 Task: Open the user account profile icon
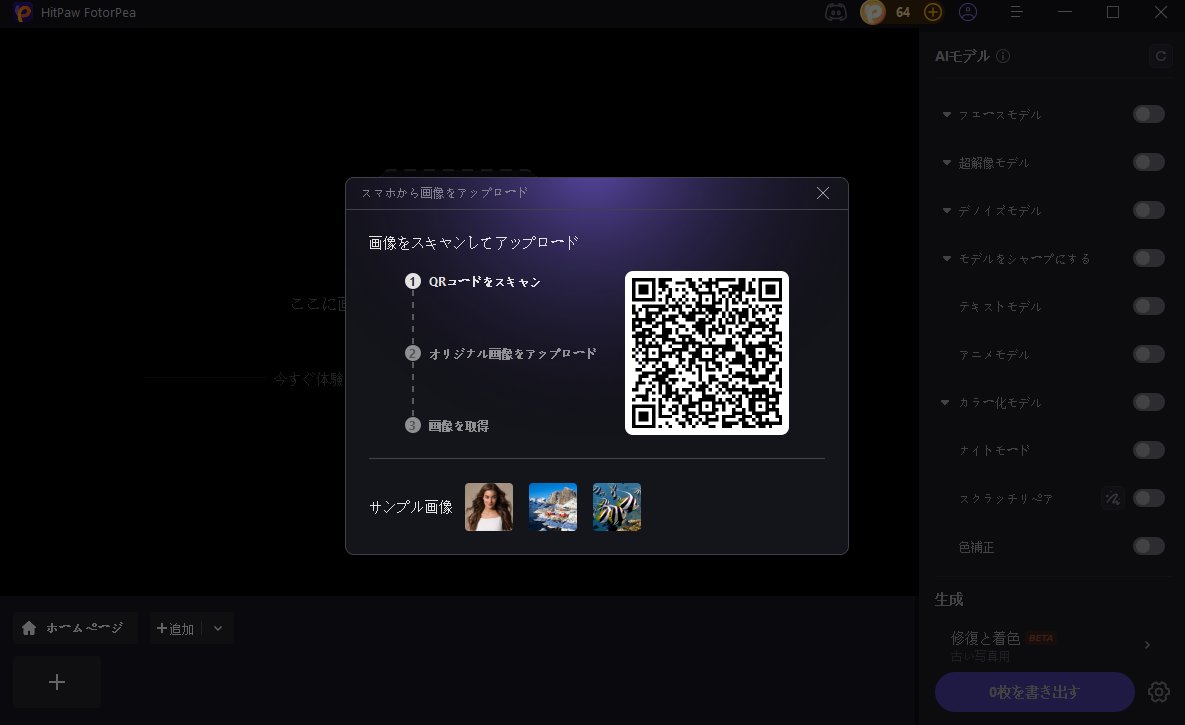coord(967,12)
